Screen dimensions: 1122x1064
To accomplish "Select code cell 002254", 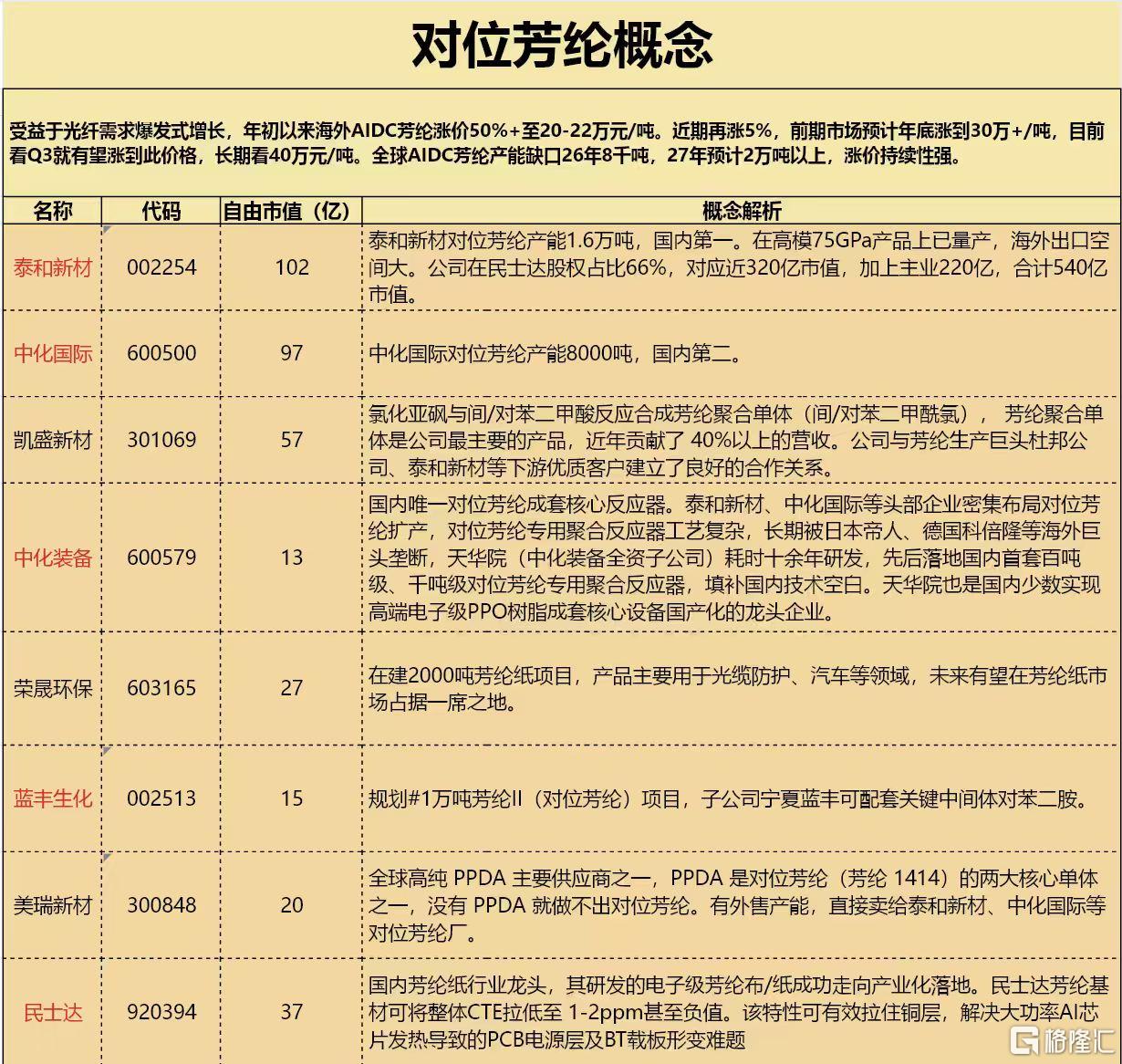I will [161, 267].
